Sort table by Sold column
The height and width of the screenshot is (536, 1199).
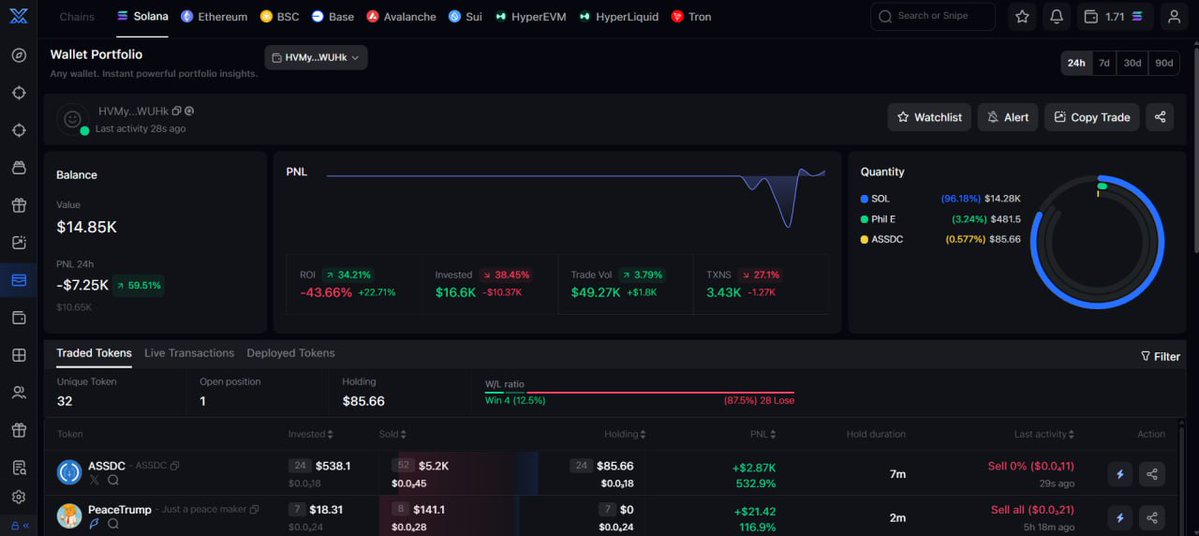click(x=392, y=434)
